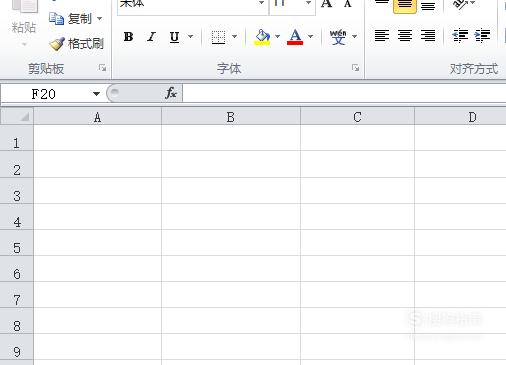Select column D header
Viewport: 506px width, 365px height.
(460, 117)
